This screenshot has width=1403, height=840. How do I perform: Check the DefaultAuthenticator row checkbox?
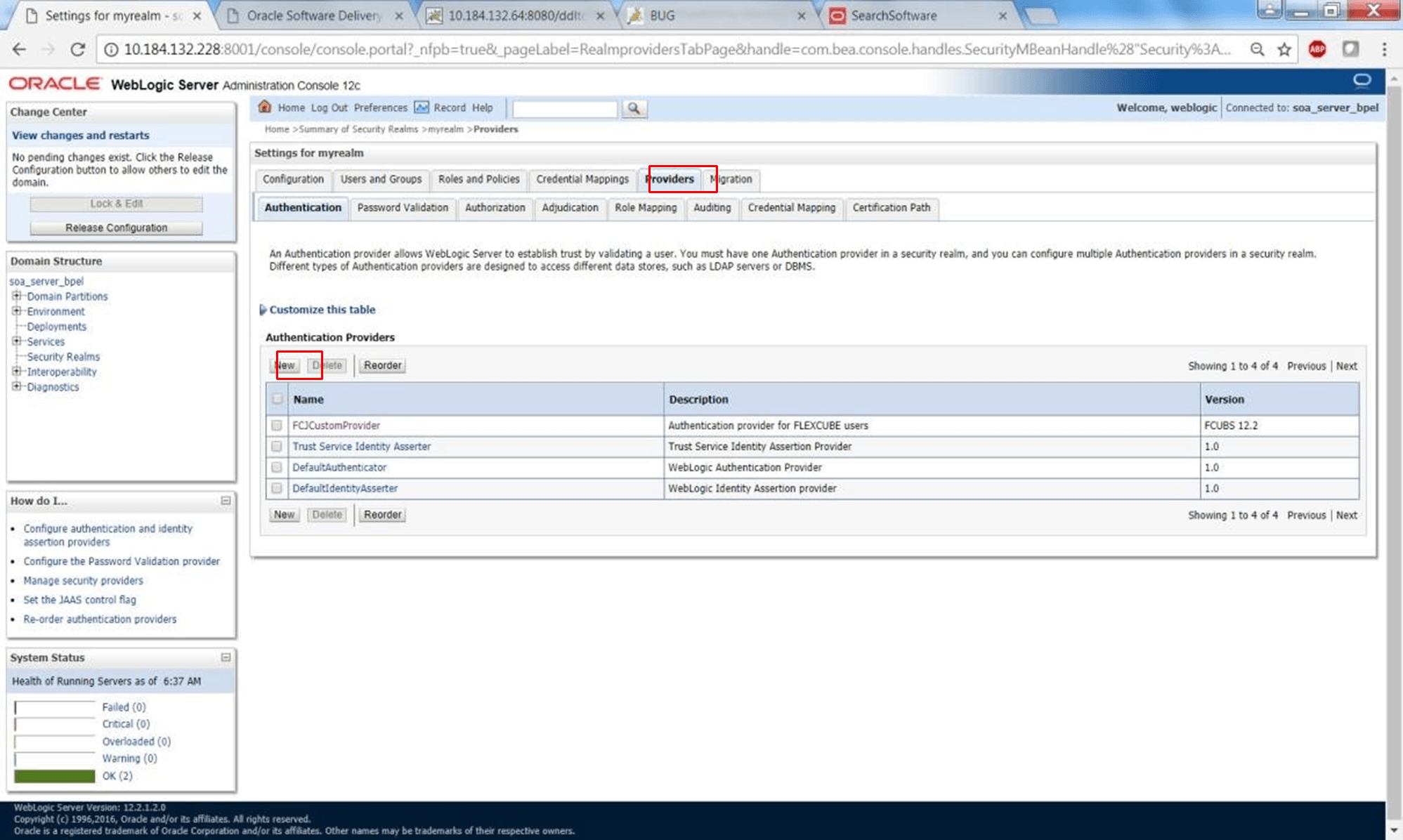(x=277, y=467)
